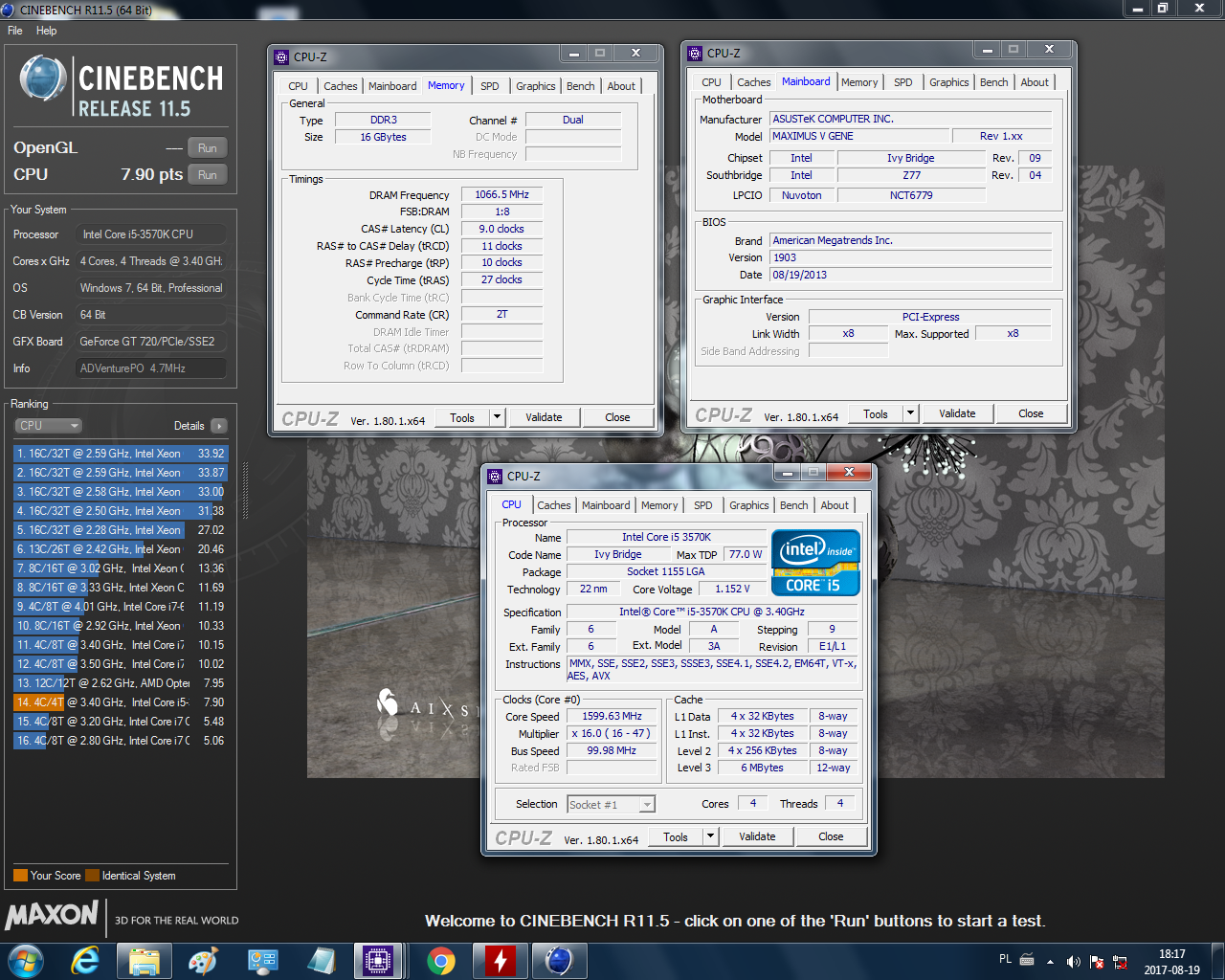Viewport: 1225px width, 980px height.
Task: Click the Cinebench sphere logo
Action: (x=43, y=80)
